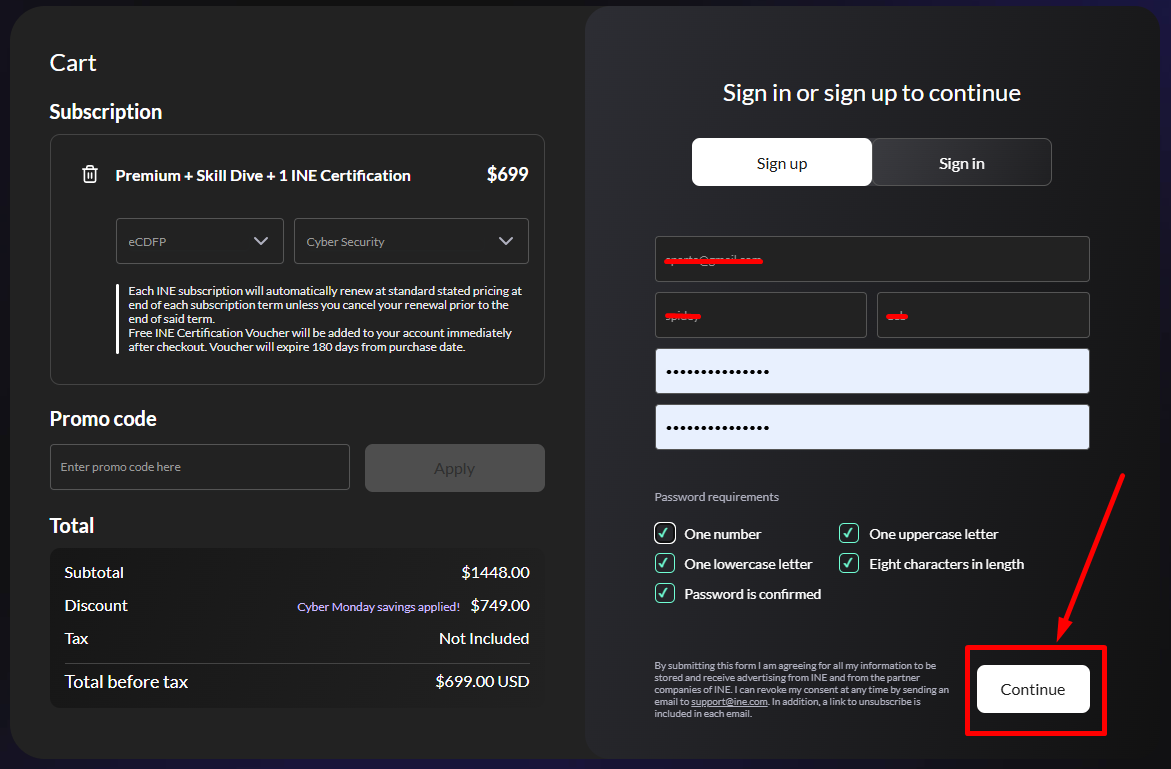Click the first password field
Screen dimensions: 1171x769
(x=872, y=371)
